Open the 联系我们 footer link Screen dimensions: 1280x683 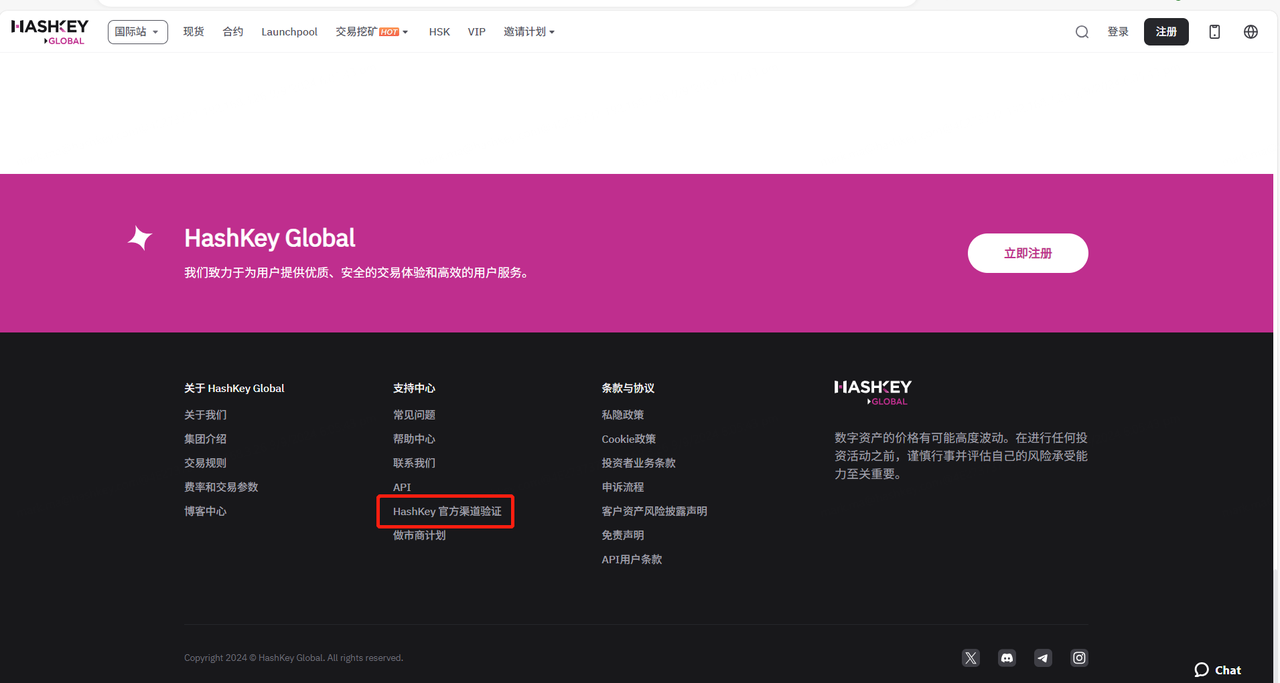point(414,463)
